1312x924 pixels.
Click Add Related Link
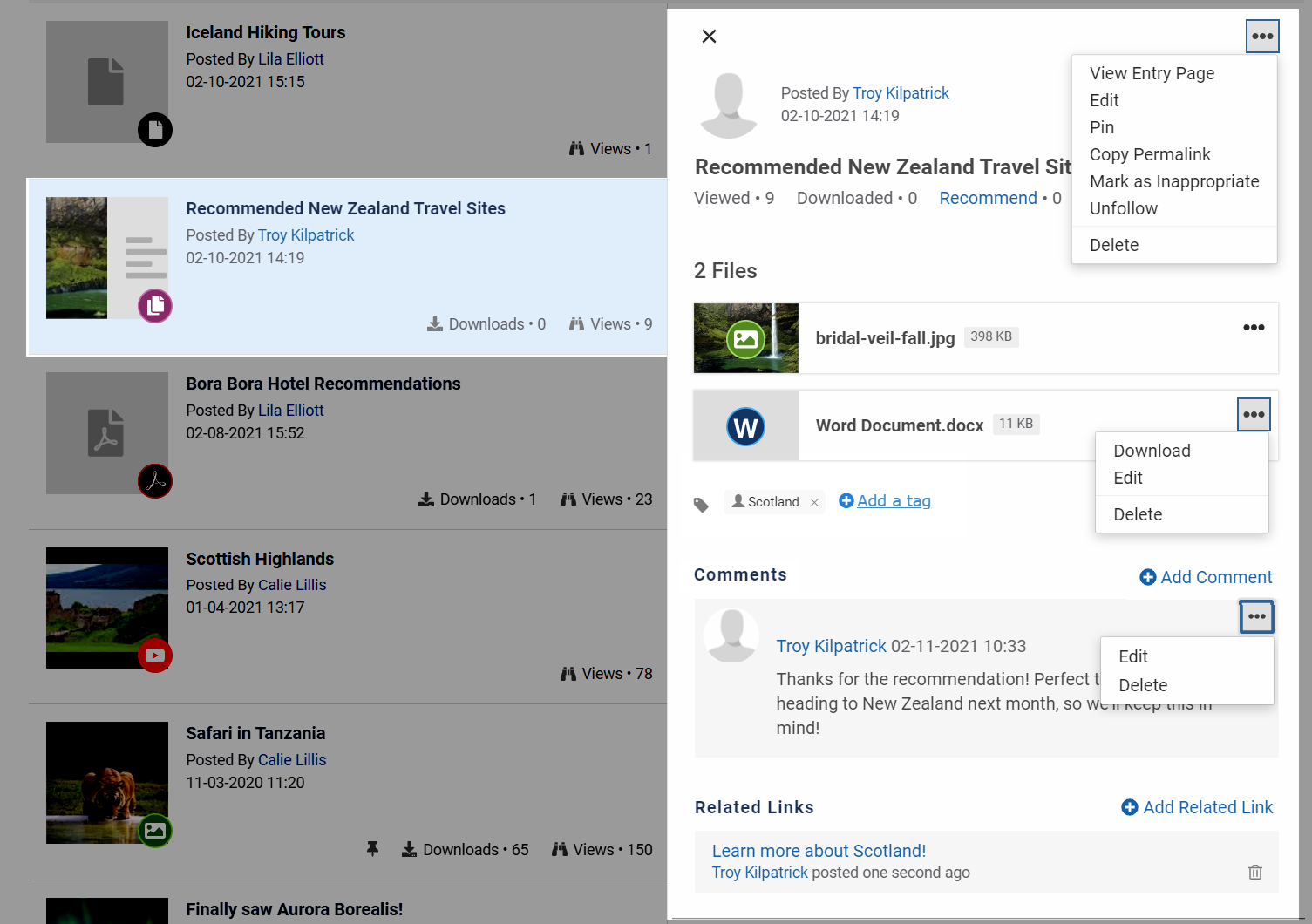(x=1197, y=807)
